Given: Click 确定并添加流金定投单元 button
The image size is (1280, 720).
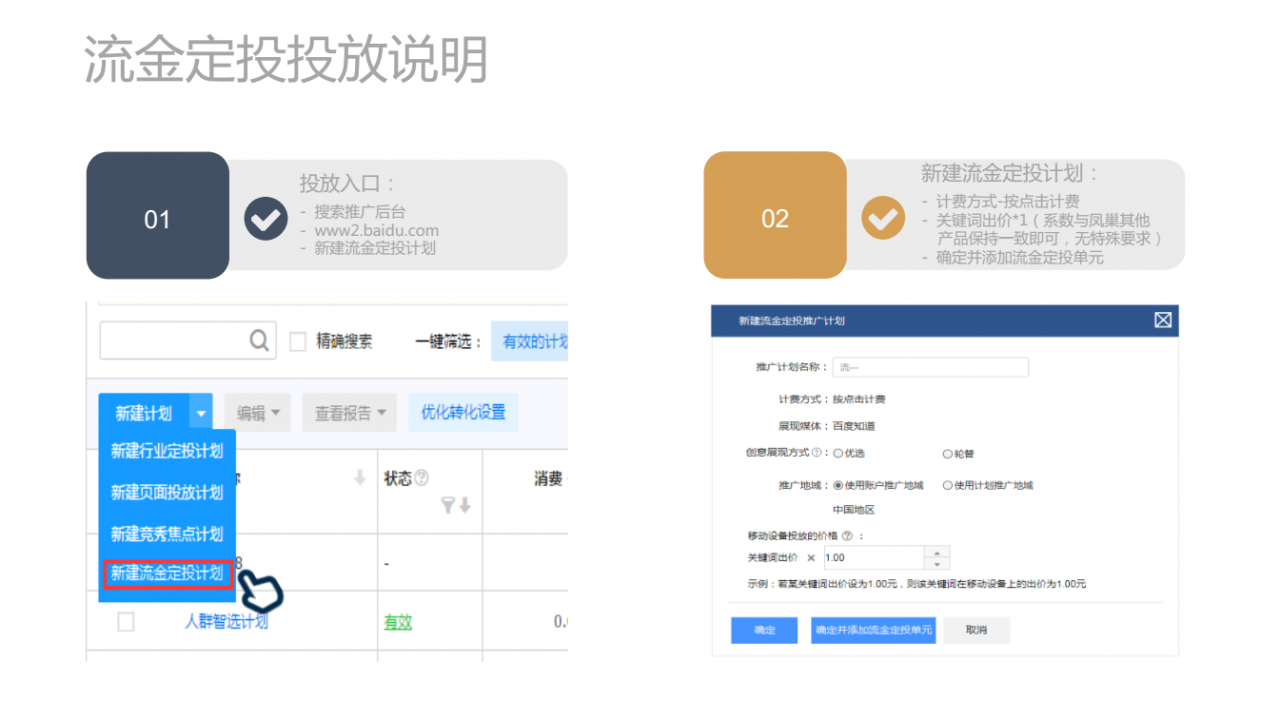Looking at the screenshot, I should 873,630.
